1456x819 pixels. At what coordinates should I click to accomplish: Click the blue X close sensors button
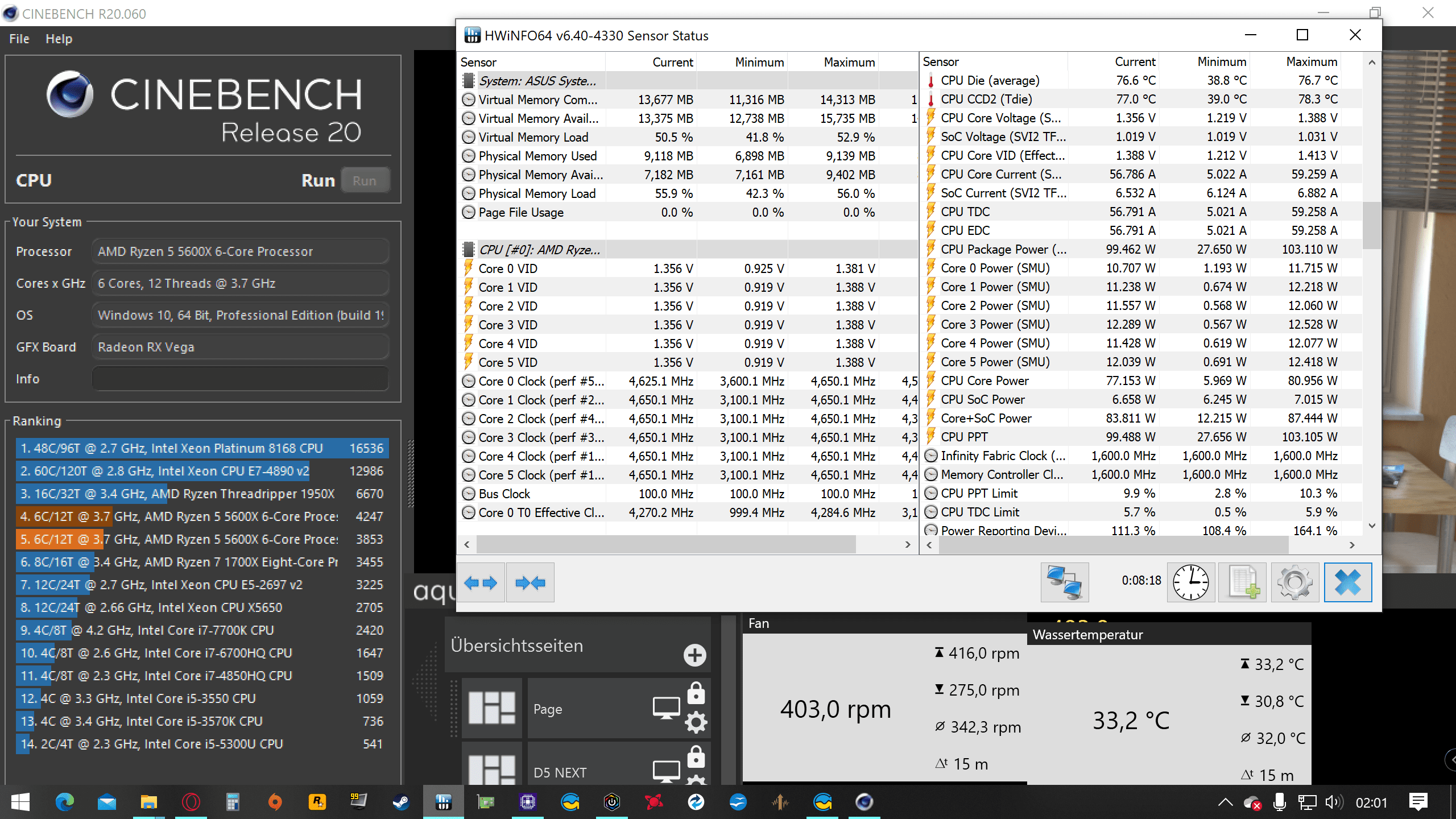tap(1348, 582)
